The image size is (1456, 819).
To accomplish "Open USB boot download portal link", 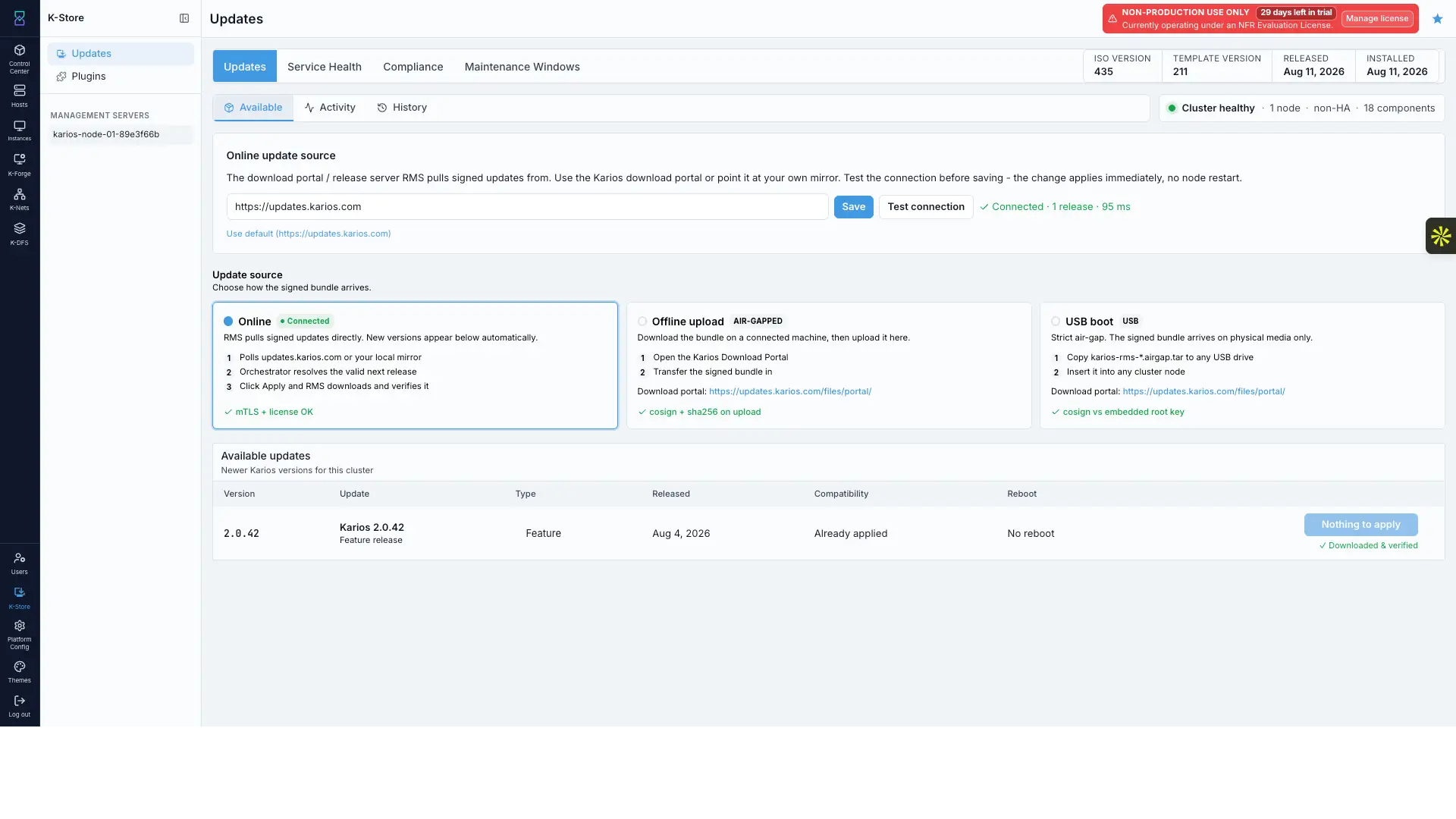I will 1203,391.
